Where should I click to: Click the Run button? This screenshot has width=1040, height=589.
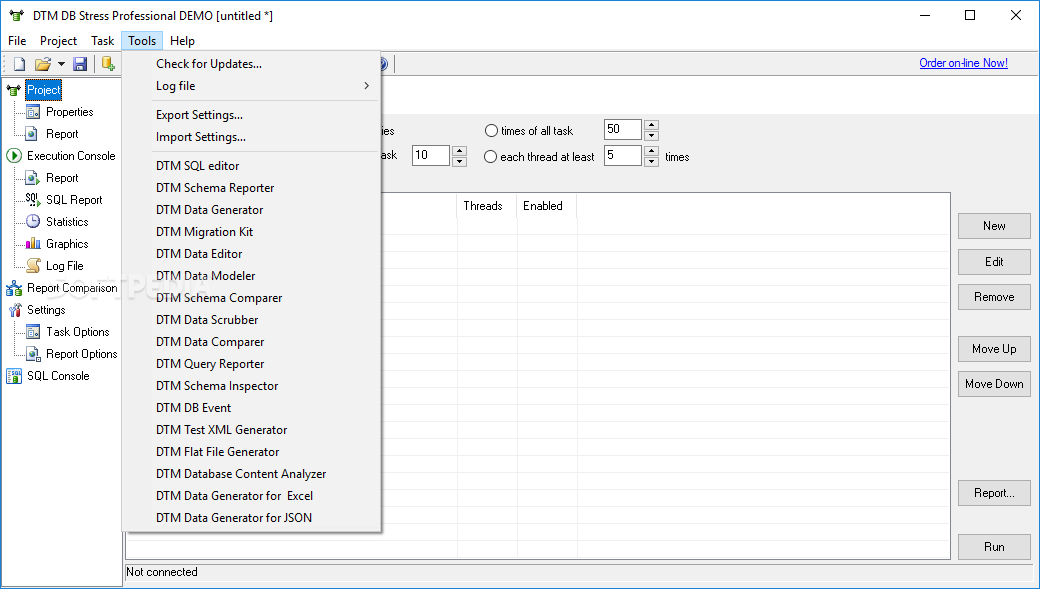tap(994, 547)
